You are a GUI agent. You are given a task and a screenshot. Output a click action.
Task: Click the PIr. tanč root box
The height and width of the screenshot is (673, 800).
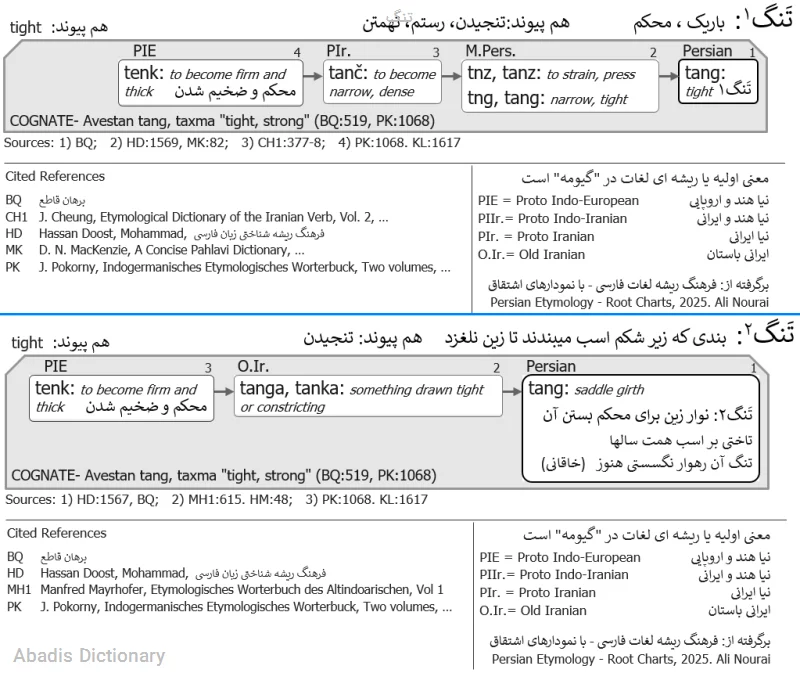(382, 82)
